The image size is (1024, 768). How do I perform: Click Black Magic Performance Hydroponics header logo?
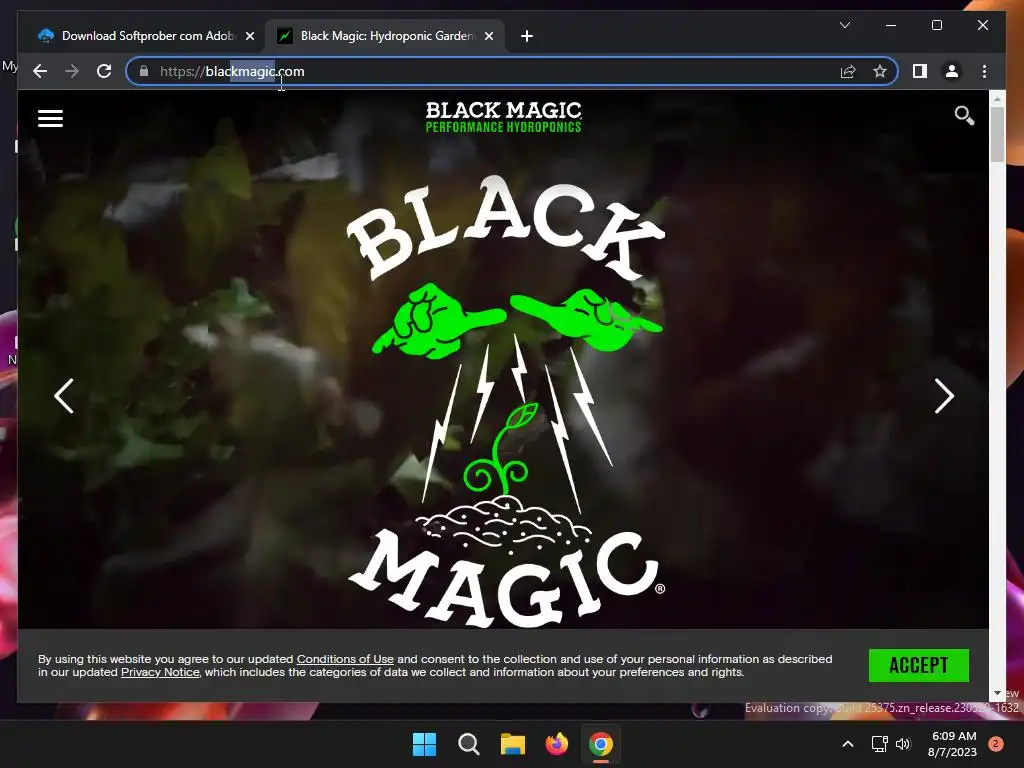click(504, 117)
